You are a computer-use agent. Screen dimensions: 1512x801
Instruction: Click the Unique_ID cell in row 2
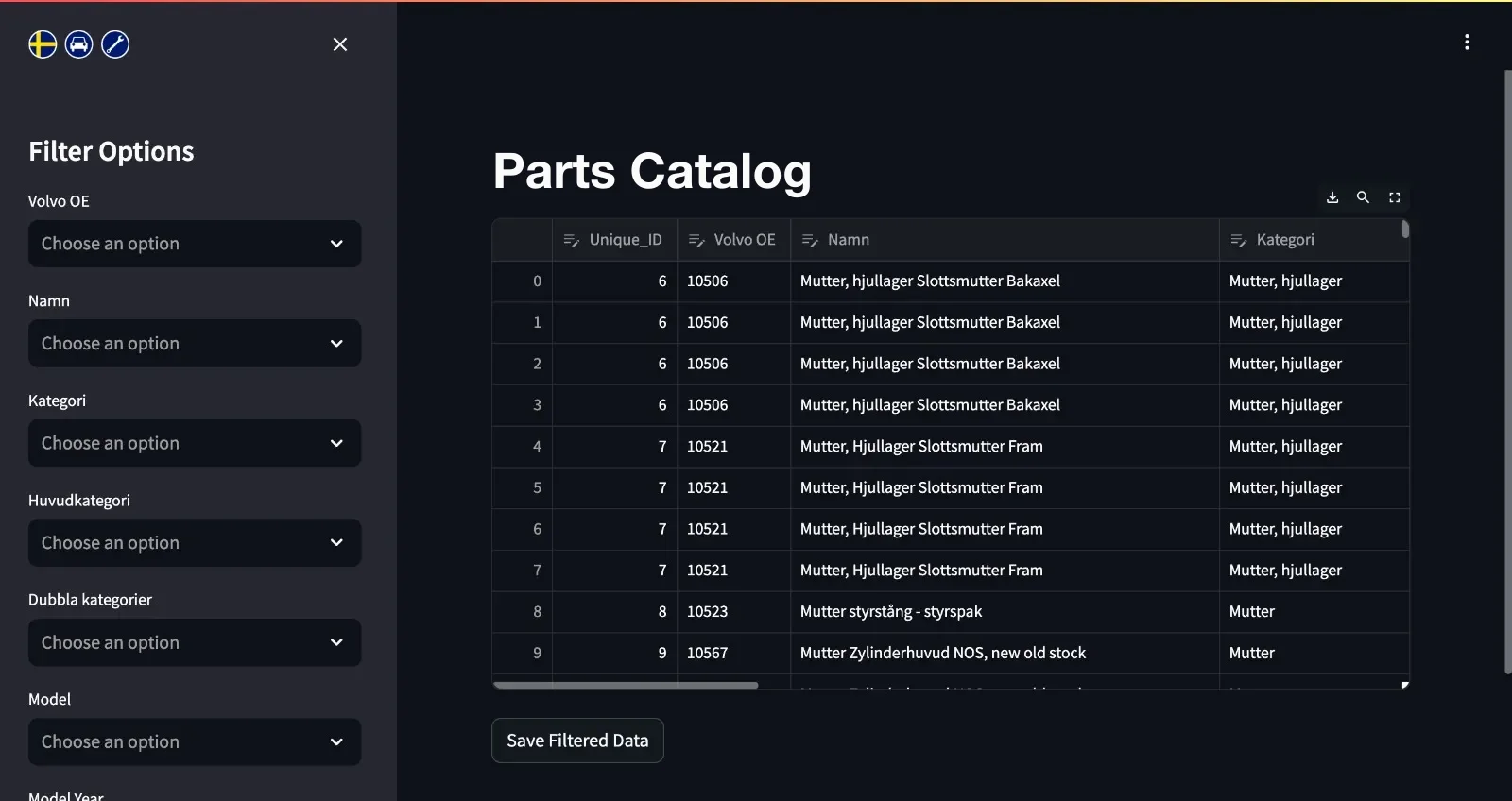tap(614, 364)
